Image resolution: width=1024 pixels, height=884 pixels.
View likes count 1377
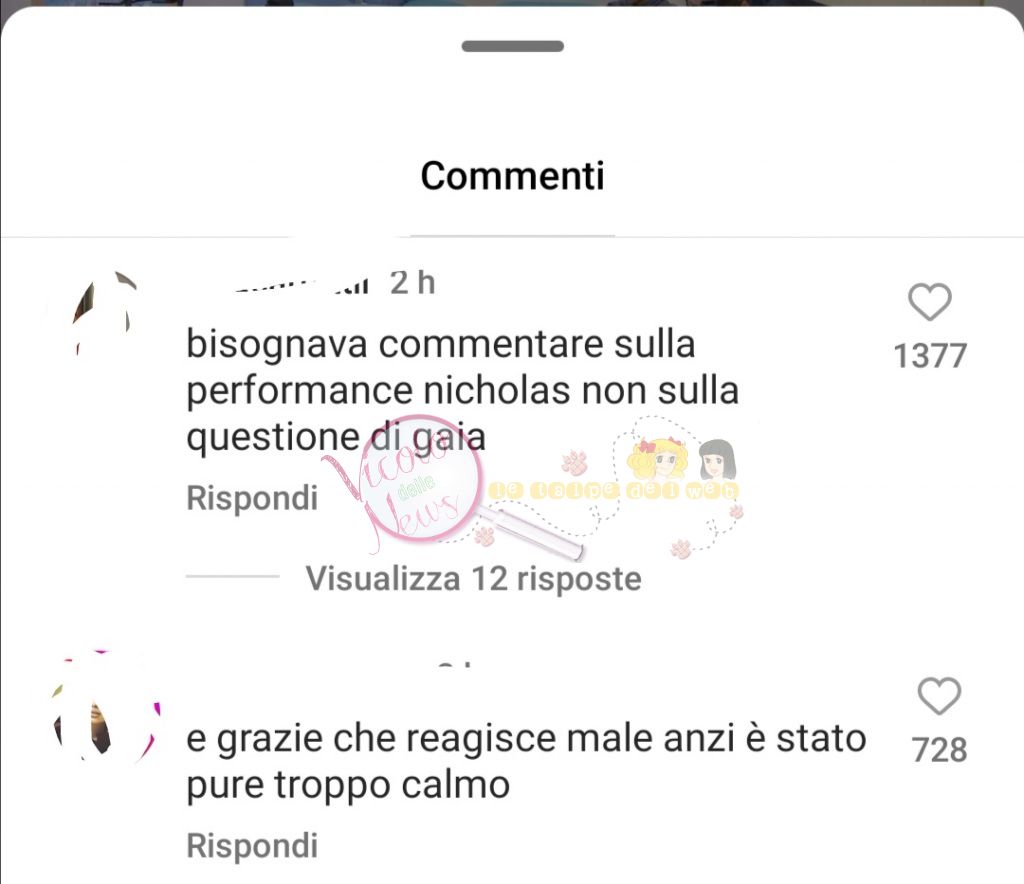[930, 356]
